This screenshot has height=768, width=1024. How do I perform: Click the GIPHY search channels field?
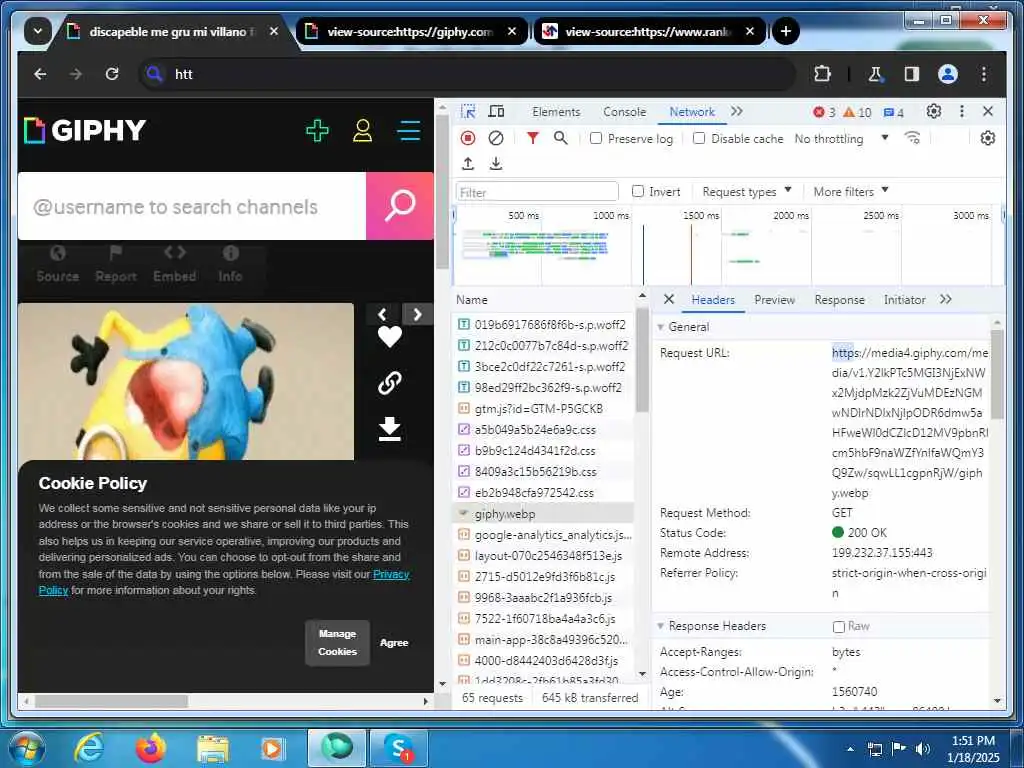tap(192, 206)
